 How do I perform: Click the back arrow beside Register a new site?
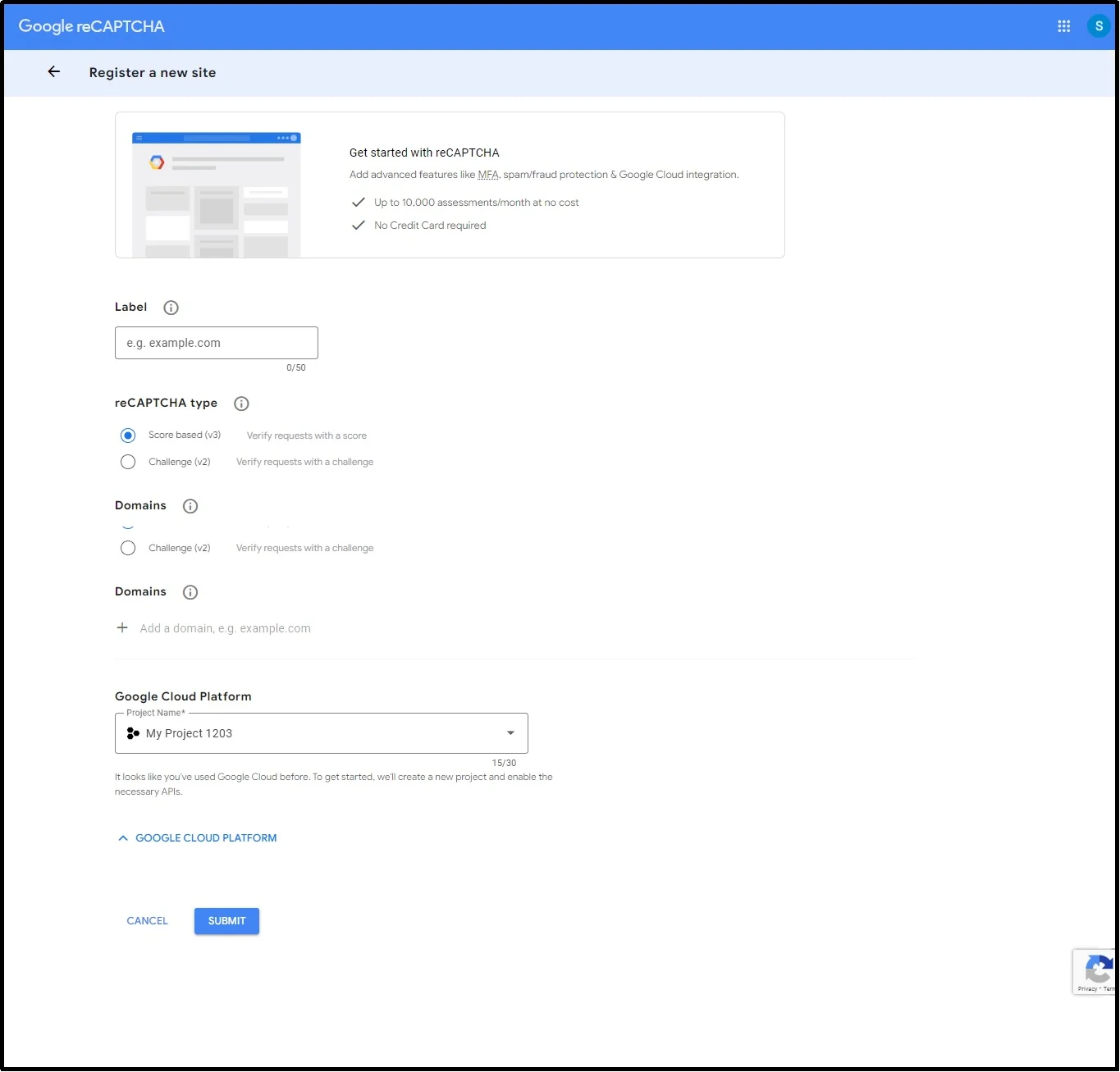(53, 72)
